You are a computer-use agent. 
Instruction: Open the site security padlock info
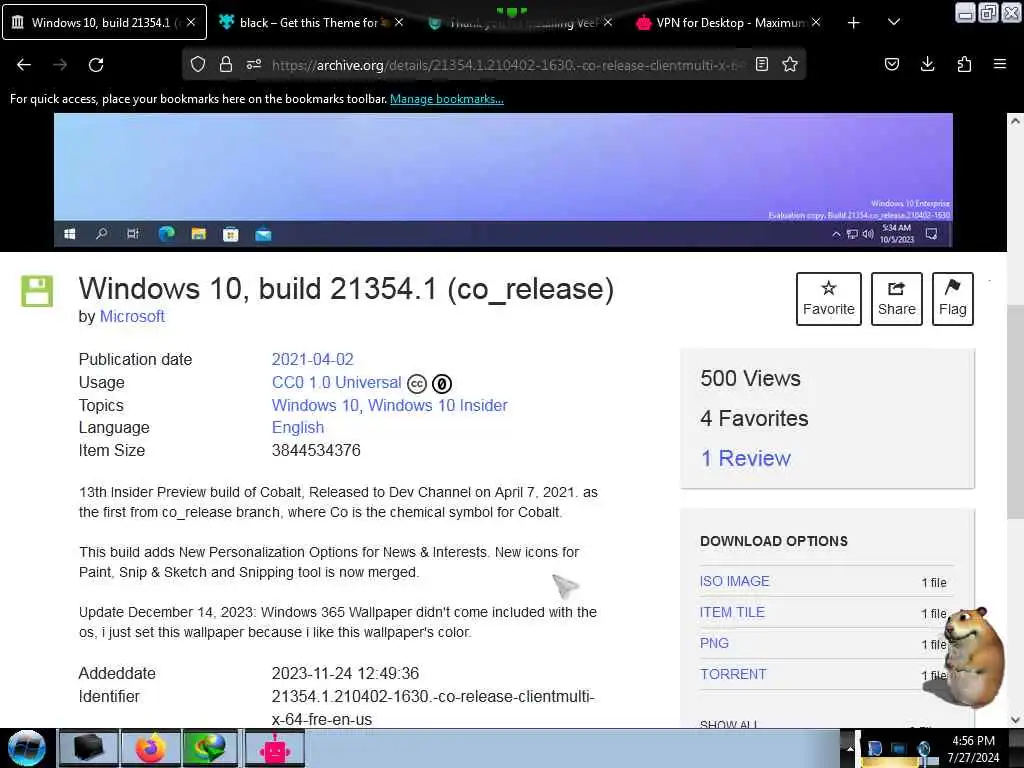click(x=226, y=64)
